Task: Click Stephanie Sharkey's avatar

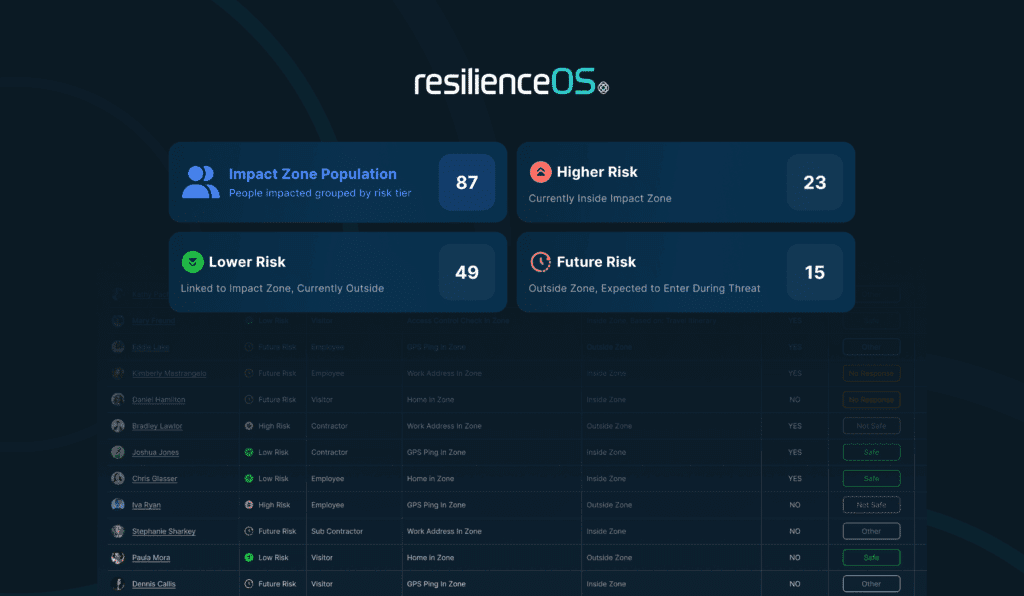Action: (x=118, y=531)
